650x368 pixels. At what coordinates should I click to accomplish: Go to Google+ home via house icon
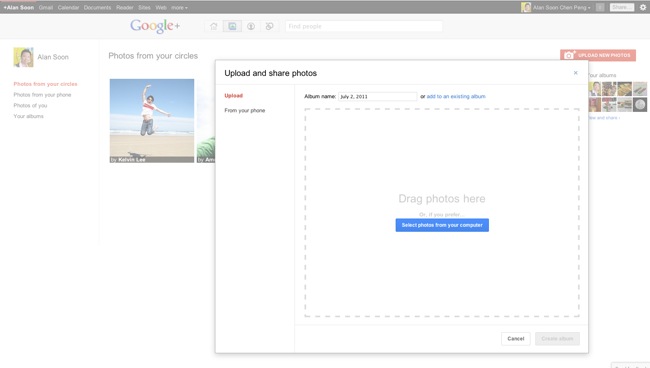pos(213,26)
